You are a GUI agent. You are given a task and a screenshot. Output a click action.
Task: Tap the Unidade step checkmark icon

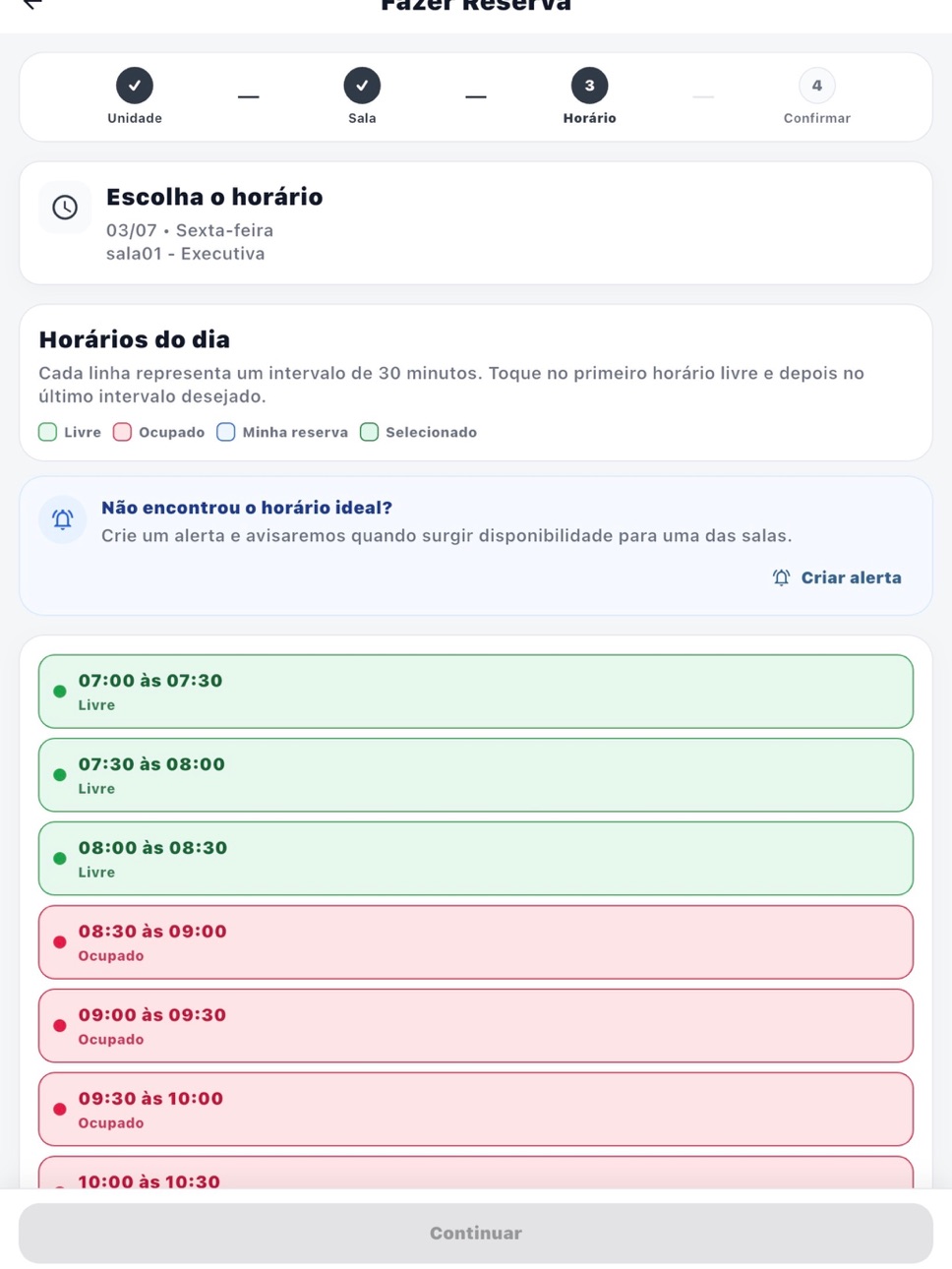pos(135,86)
